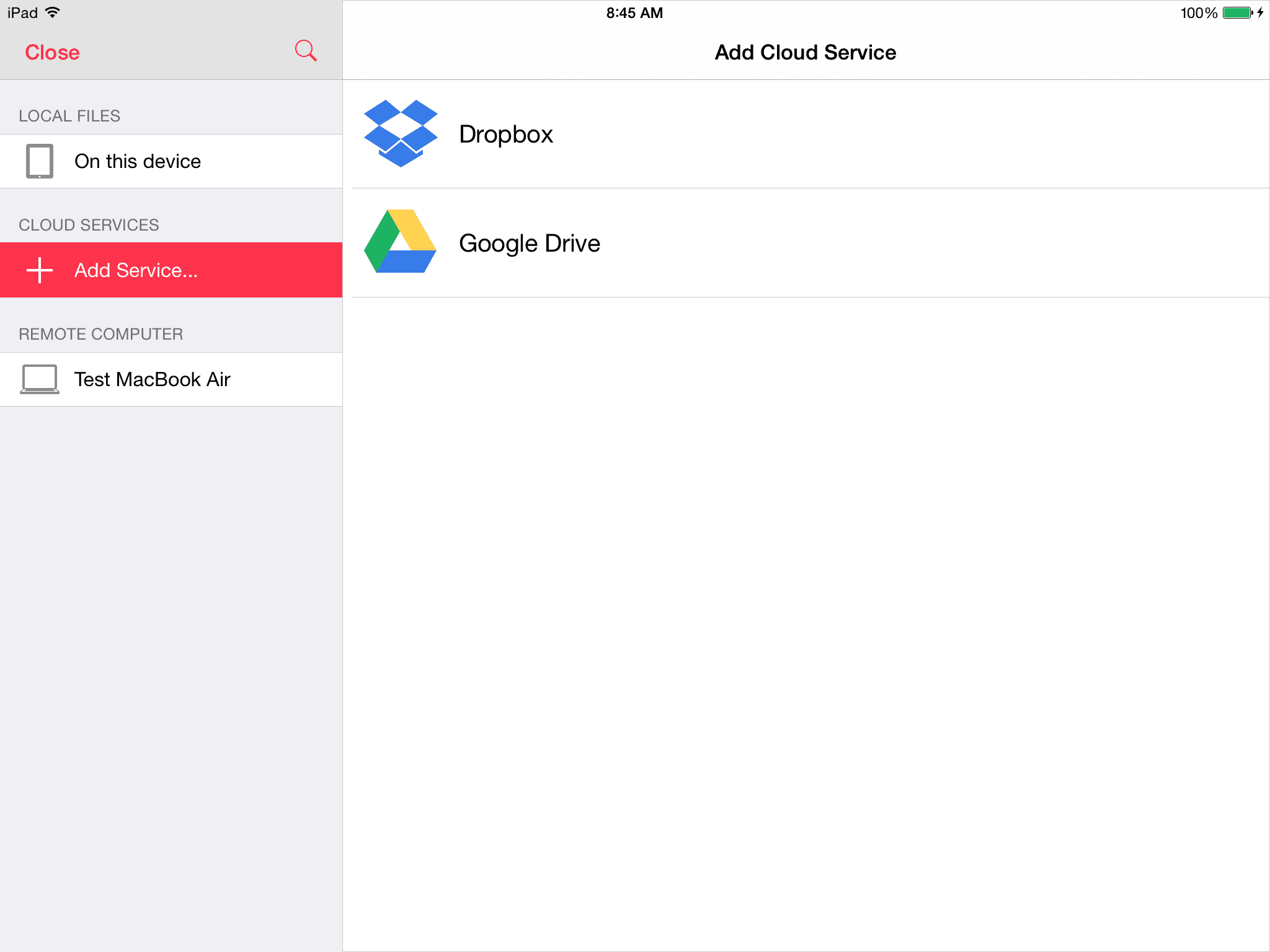Click the plus icon for adding service
The image size is (1270, 952).
click(40, 270)
